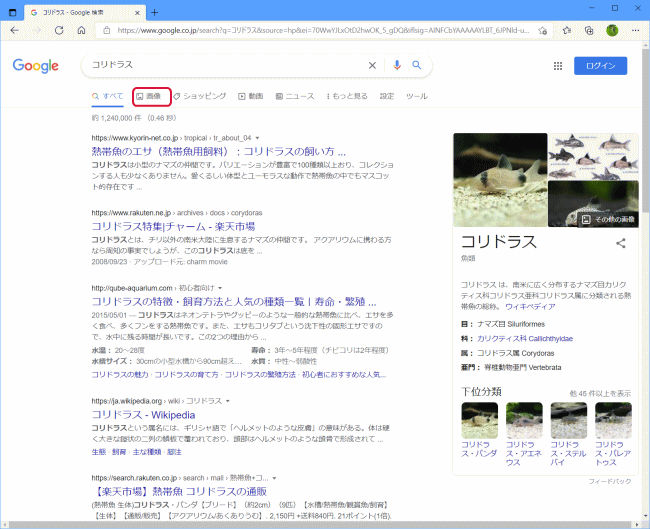Switch to the 動画 tab

click(x=251, y=96)
